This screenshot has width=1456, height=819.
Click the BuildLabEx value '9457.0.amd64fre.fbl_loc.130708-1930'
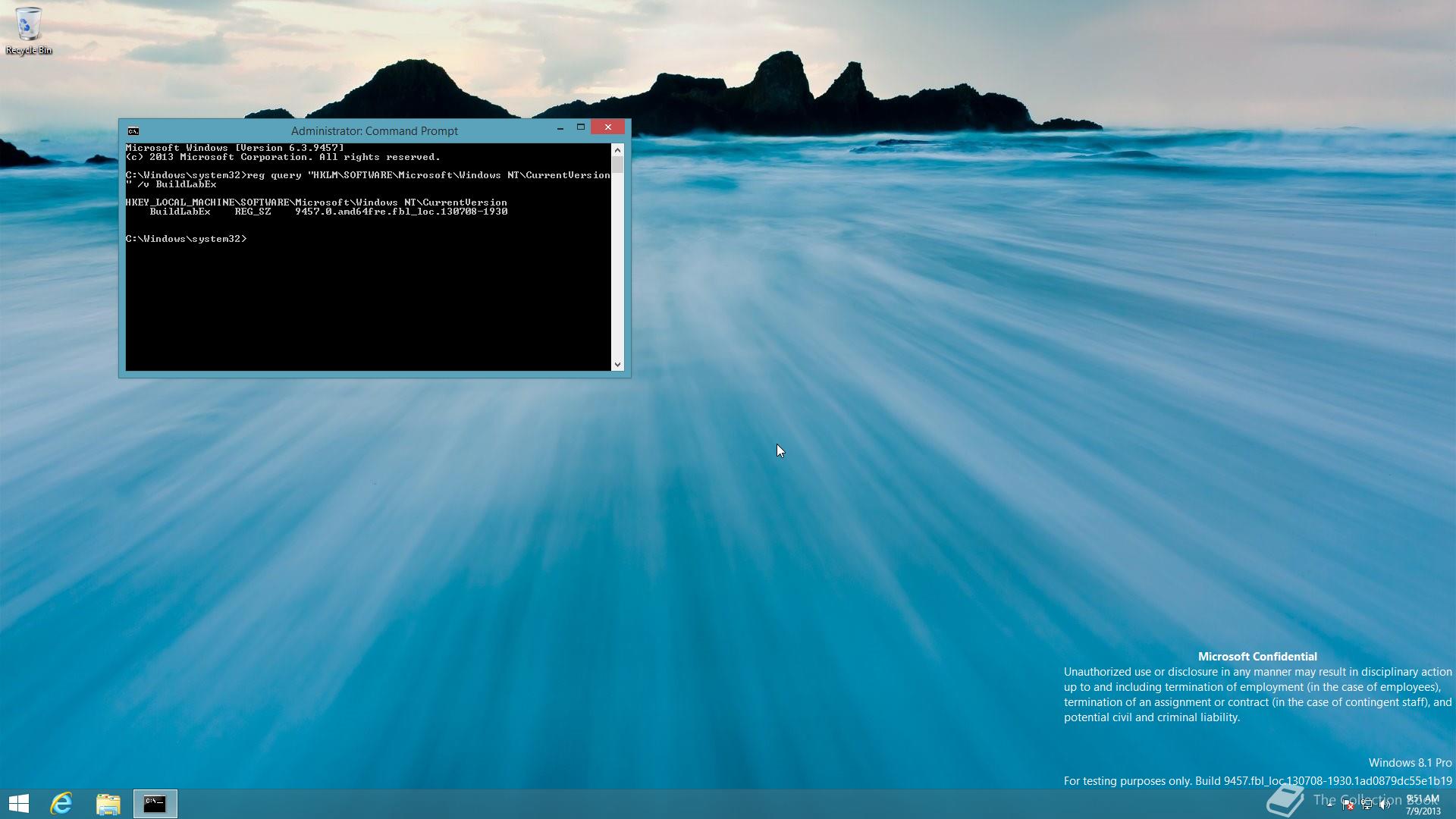tap(401, 212)
